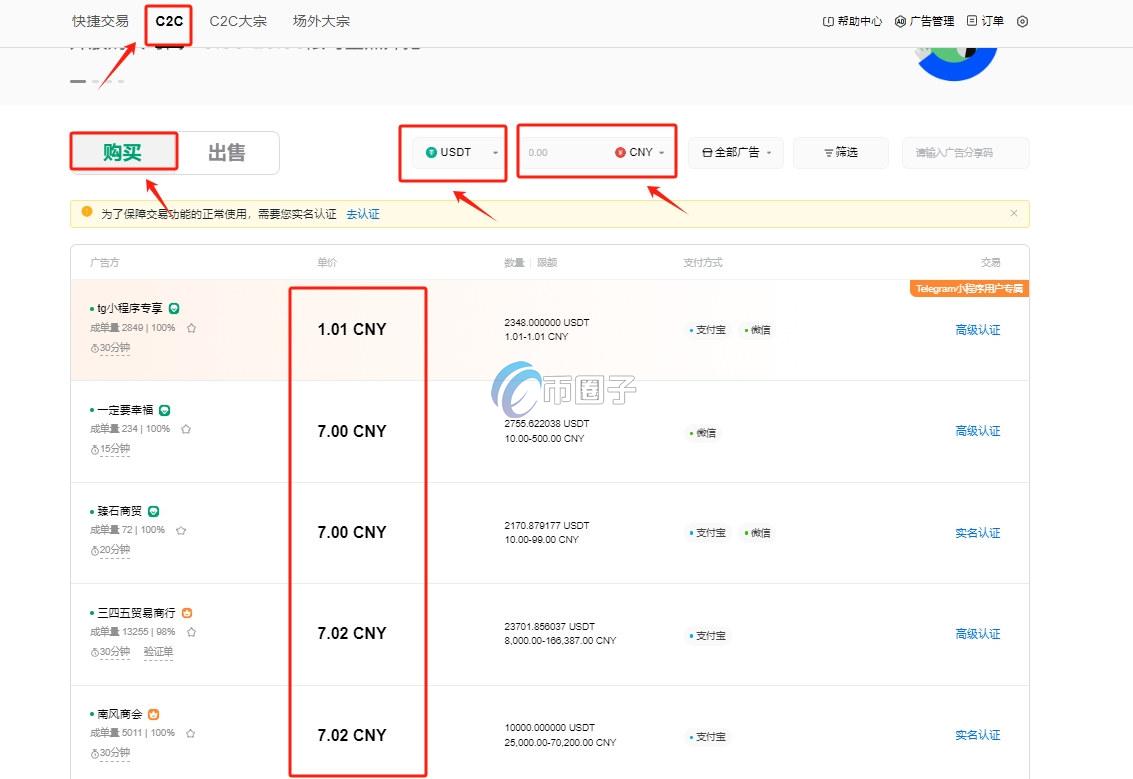Image resolution: width=1133 pixels, height=779 pixels.
Task: Click the green USDT coin icon
Action: 431,152
